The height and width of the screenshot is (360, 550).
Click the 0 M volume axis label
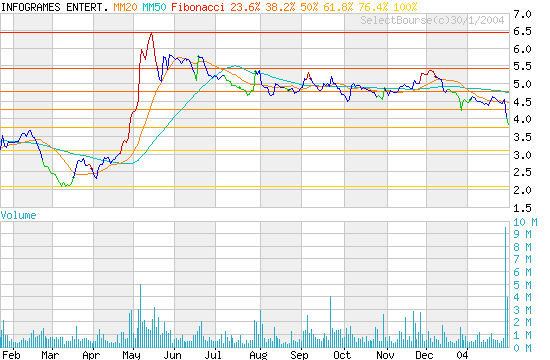point(522,348)
